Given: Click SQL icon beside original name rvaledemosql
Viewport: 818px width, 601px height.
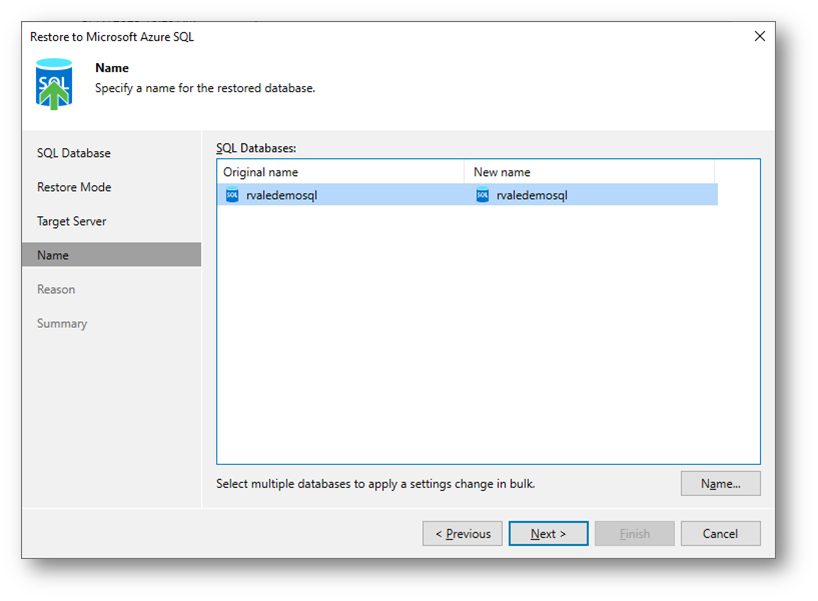Looking at the screenshot, I should tap(232, 195).
